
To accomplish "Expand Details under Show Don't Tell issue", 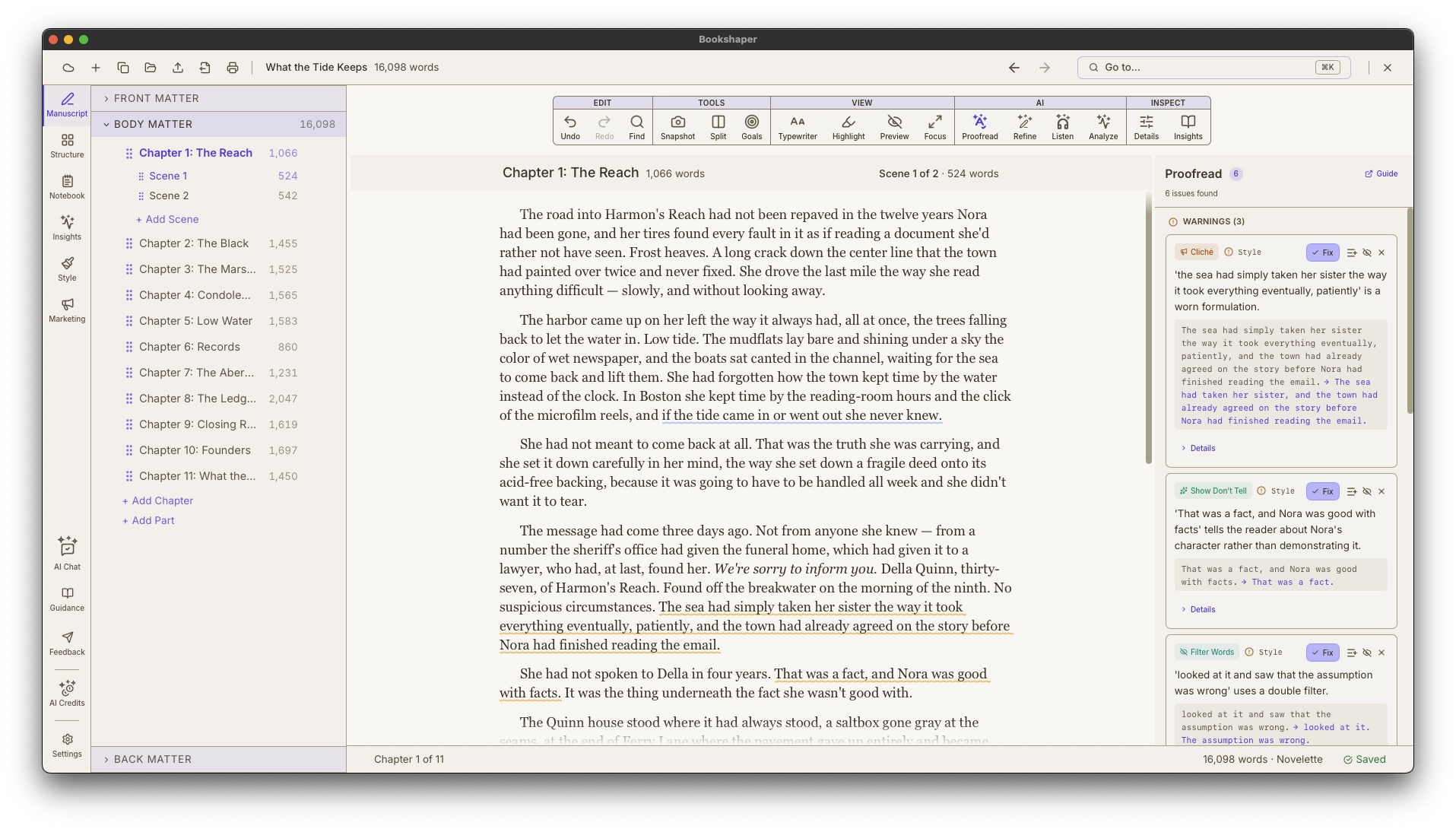I will click(1198, 609).
